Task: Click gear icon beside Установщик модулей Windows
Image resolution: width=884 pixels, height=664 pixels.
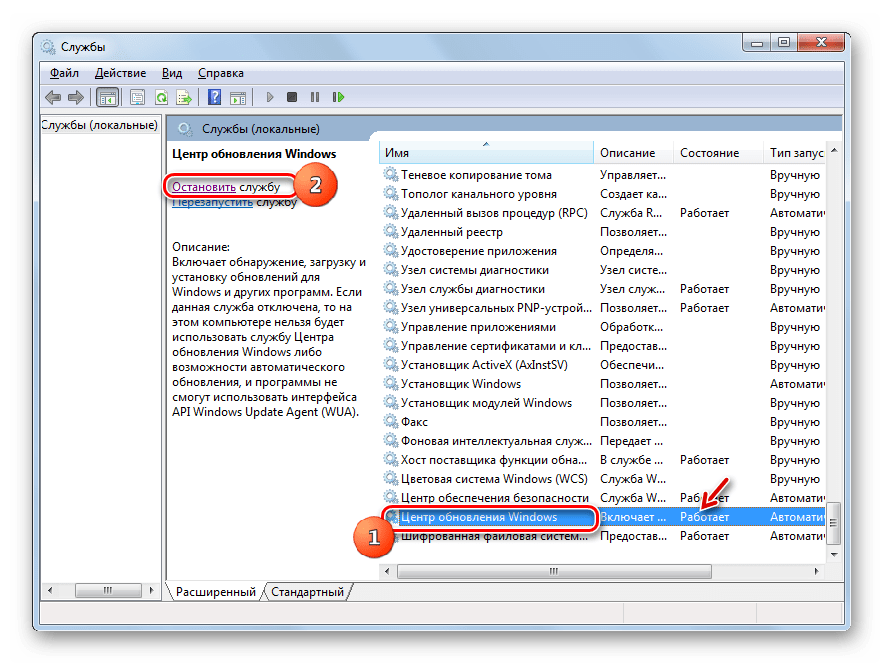Action: click(x=391, y=402)
